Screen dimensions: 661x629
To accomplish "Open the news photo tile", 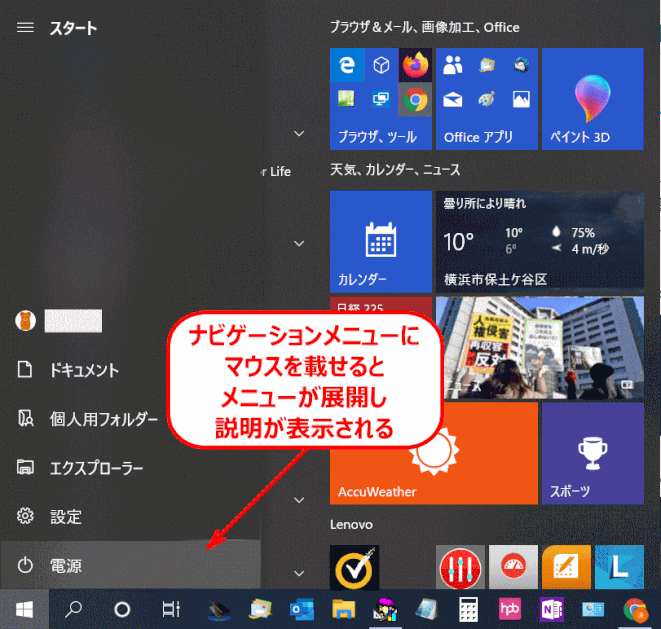I will pos(540,348).
